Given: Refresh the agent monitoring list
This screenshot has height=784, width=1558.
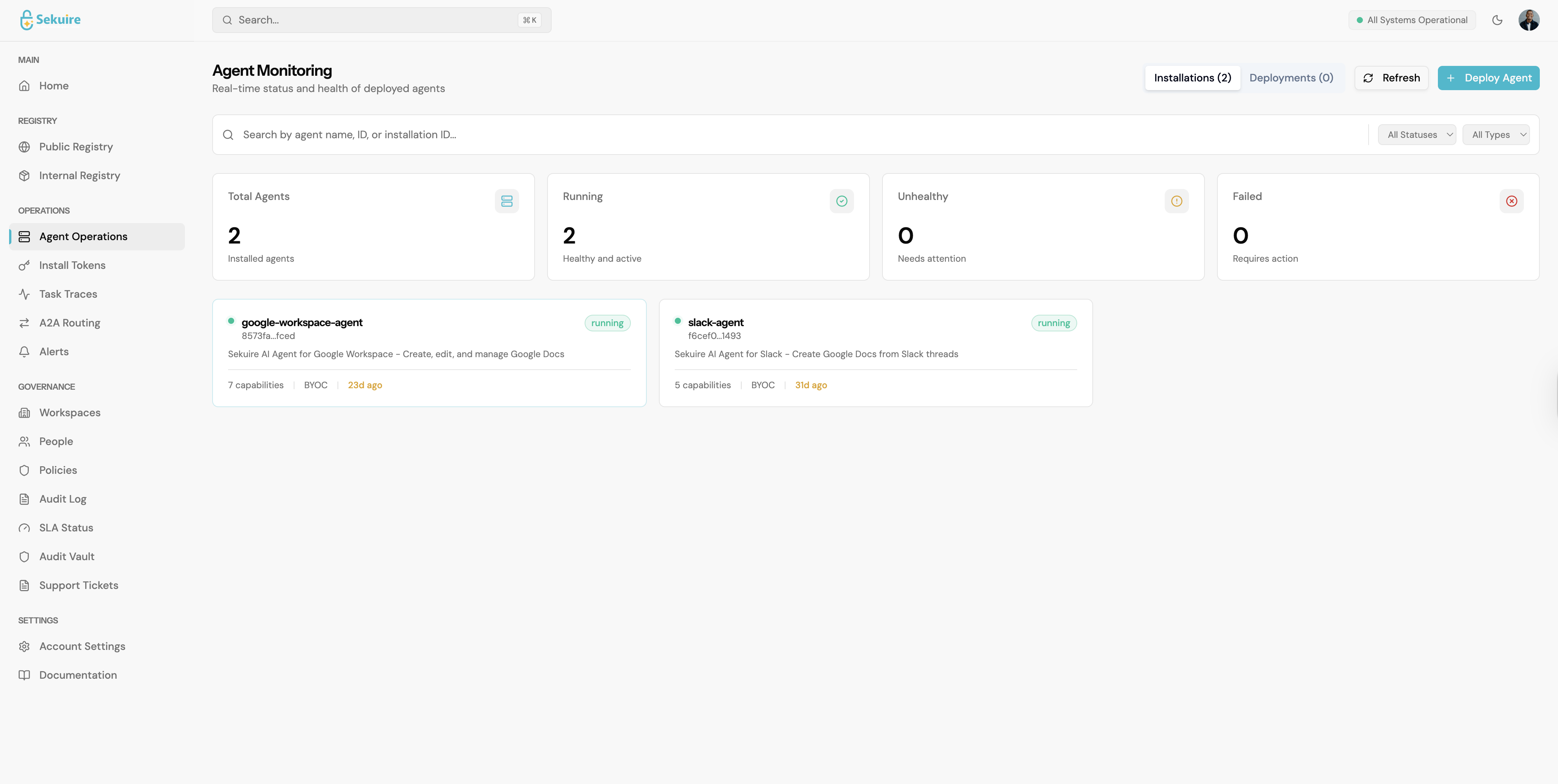Looking at the screenshot, I should click(1391, 77).
